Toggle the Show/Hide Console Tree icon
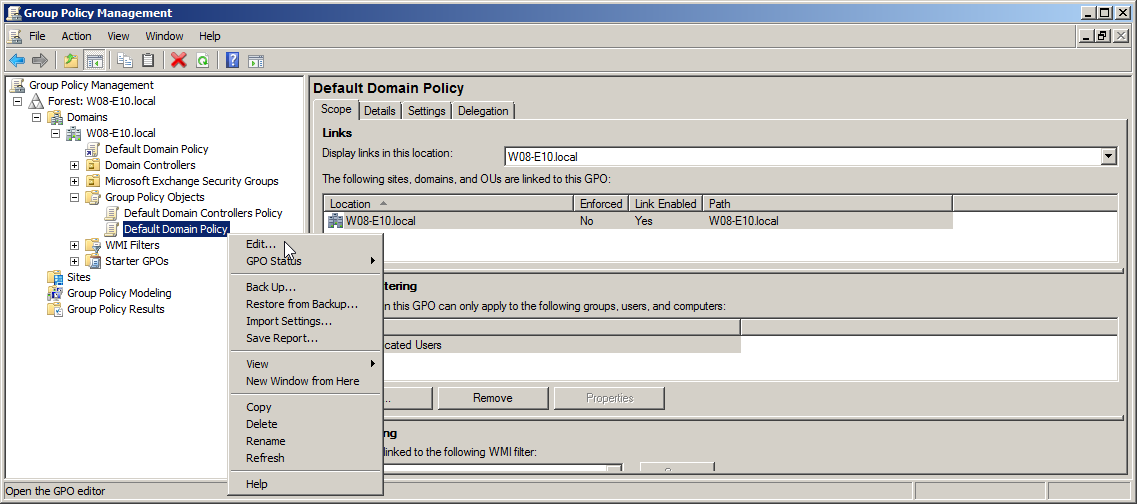 pyautogui.click(x=94, y=60)
